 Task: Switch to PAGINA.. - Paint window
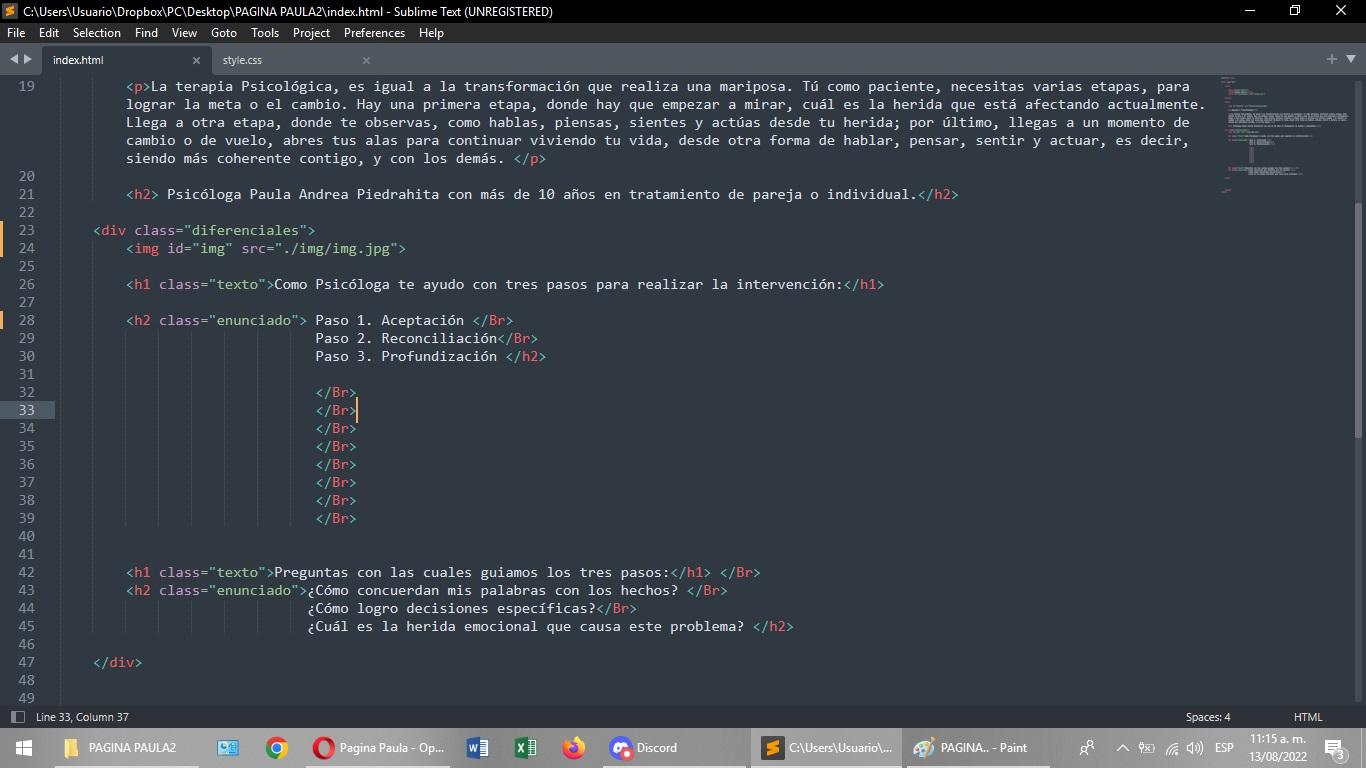(x=976, y=747)
